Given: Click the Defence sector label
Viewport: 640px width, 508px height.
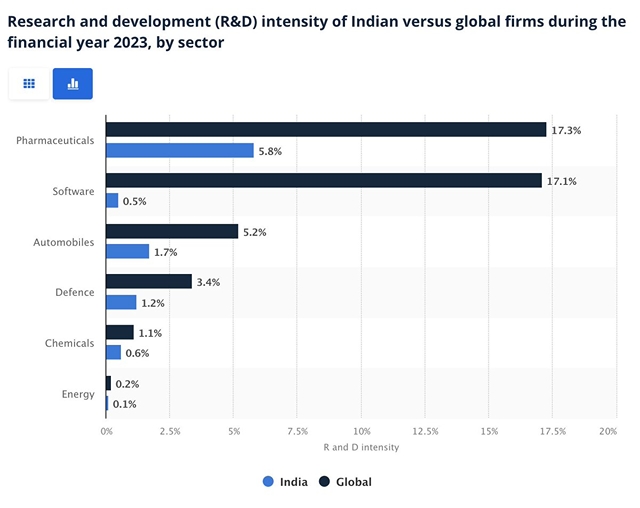Looking at the screenshot, I should [75, 293].
